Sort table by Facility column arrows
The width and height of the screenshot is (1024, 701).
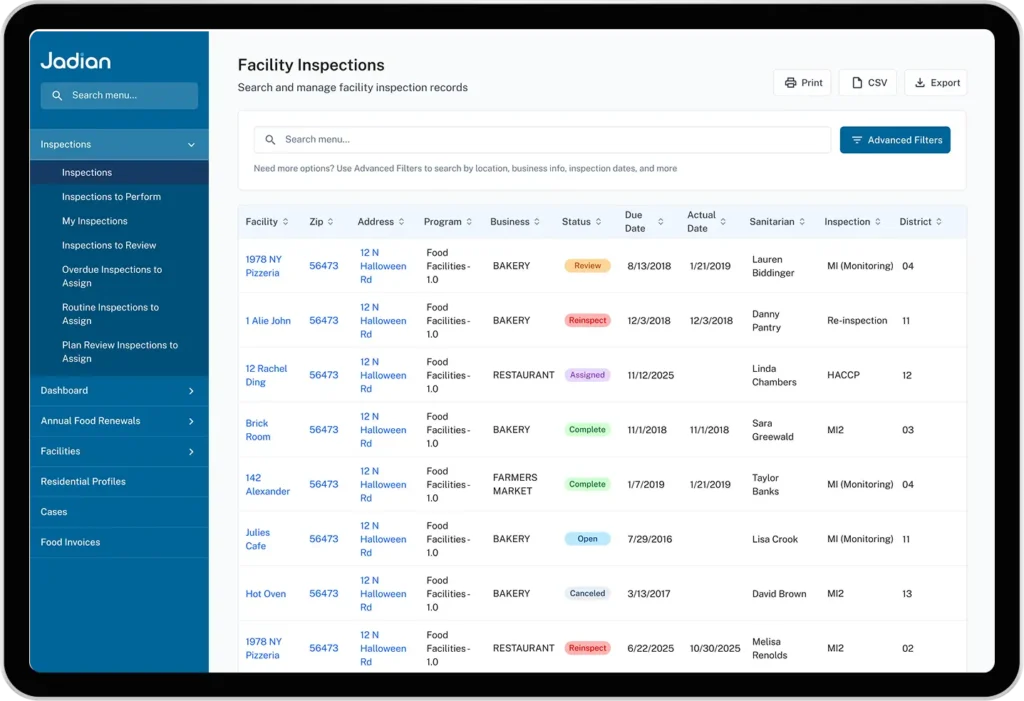tap(286, 222)
